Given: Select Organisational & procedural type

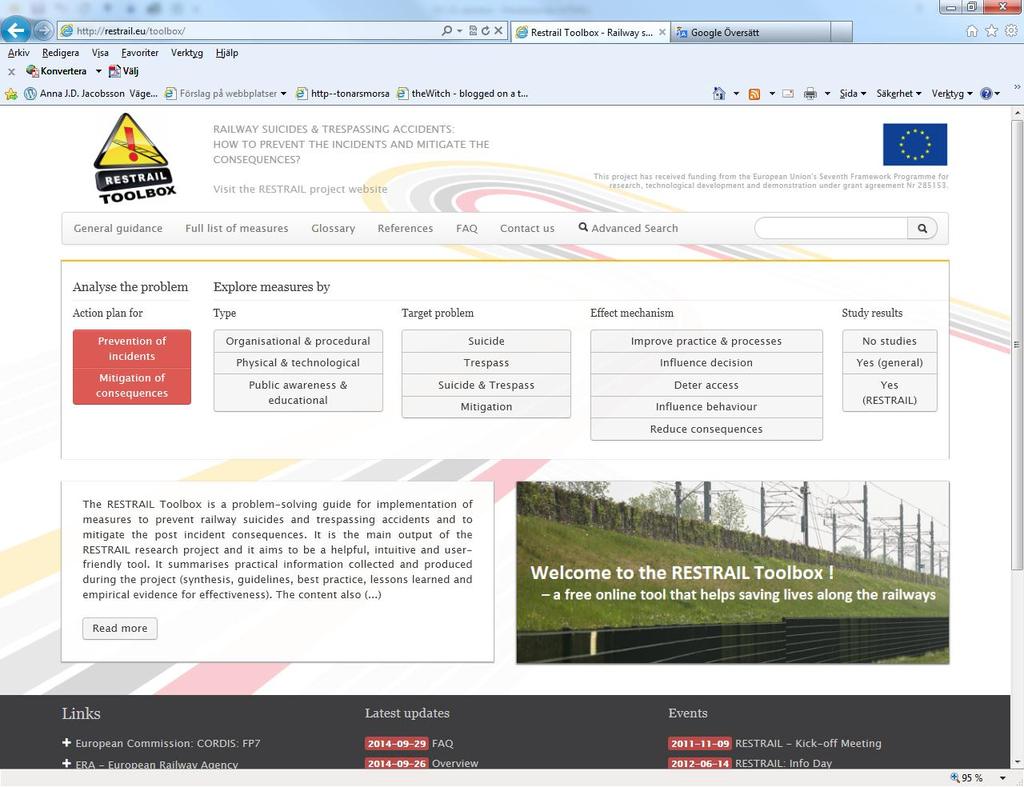Looking at the screenshot, I should tap(298, 341).
